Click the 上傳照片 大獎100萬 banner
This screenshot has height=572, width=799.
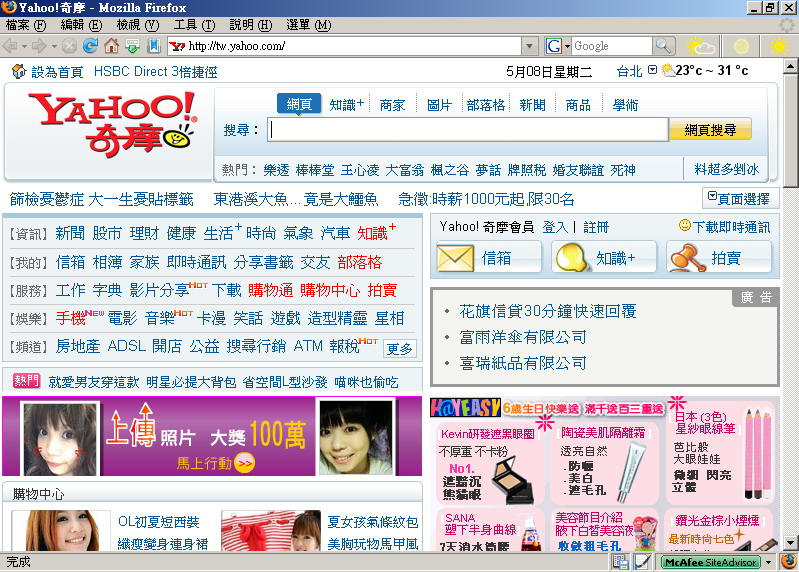pos(212,436)
